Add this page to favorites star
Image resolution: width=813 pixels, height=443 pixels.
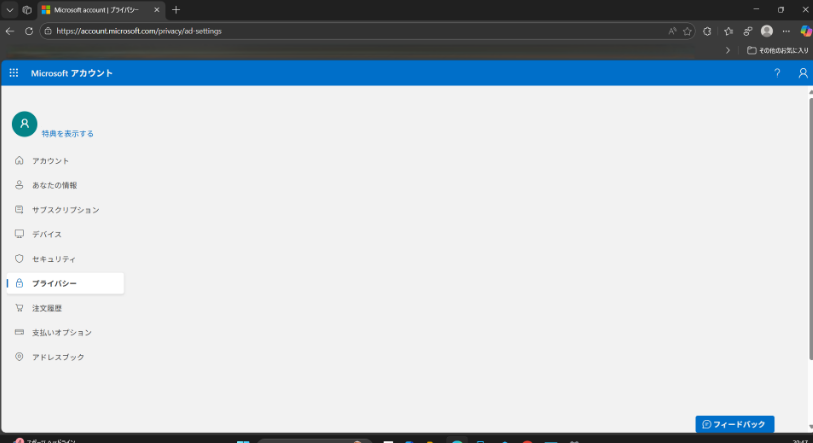tap(687, 31)
